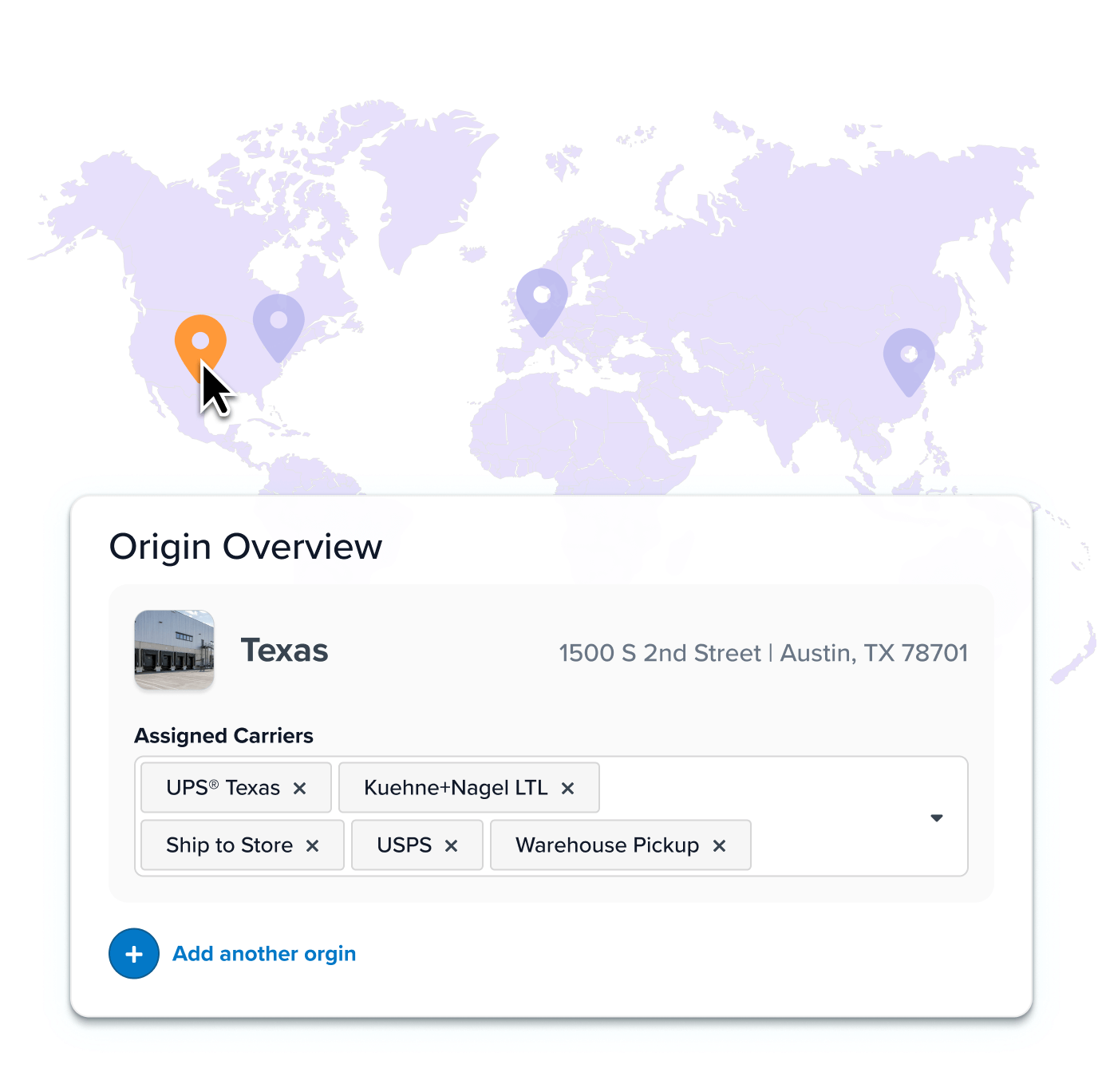The width and height of the screenshot is (1098, 1092).
Task: Remove the USPS carrier tag
Action: point(450,845)
